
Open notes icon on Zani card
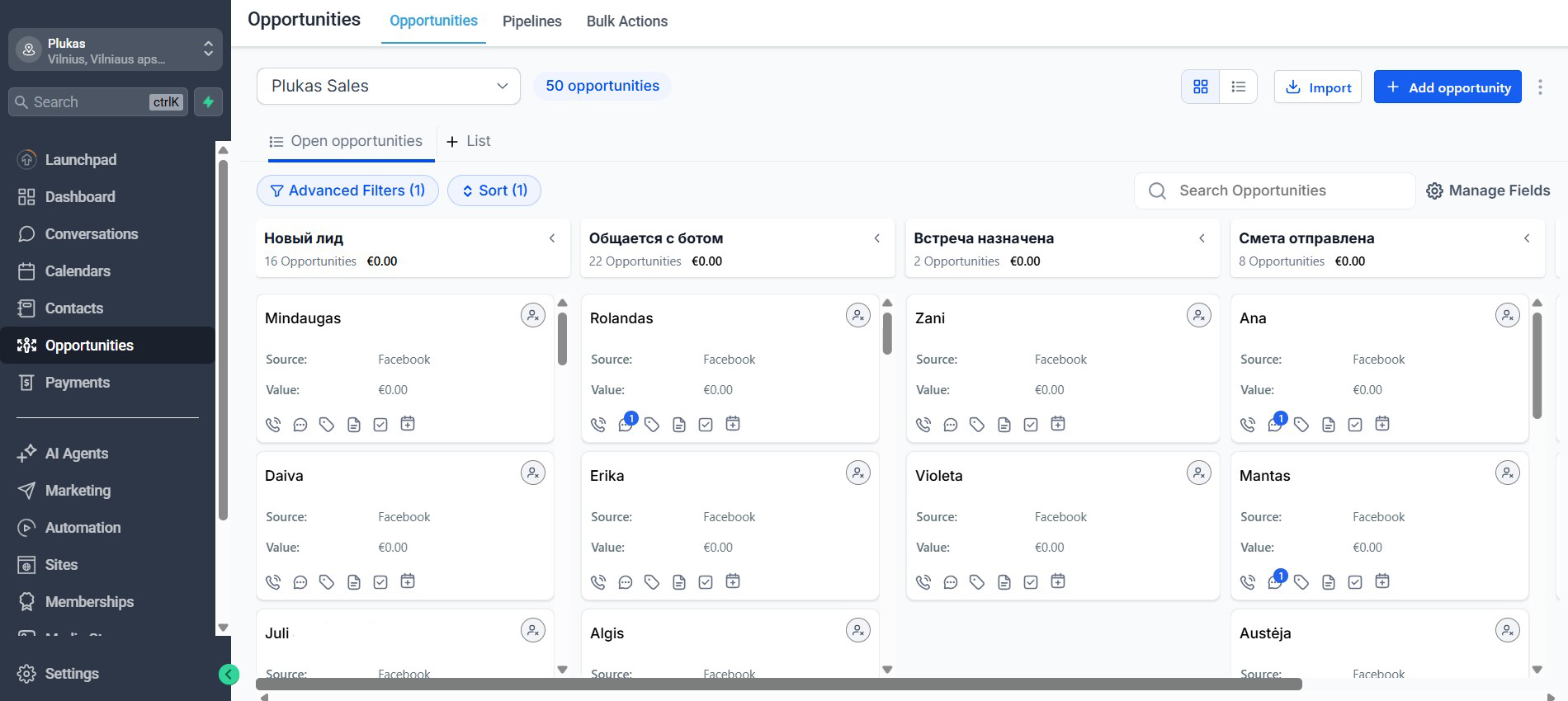(1004, 425)
